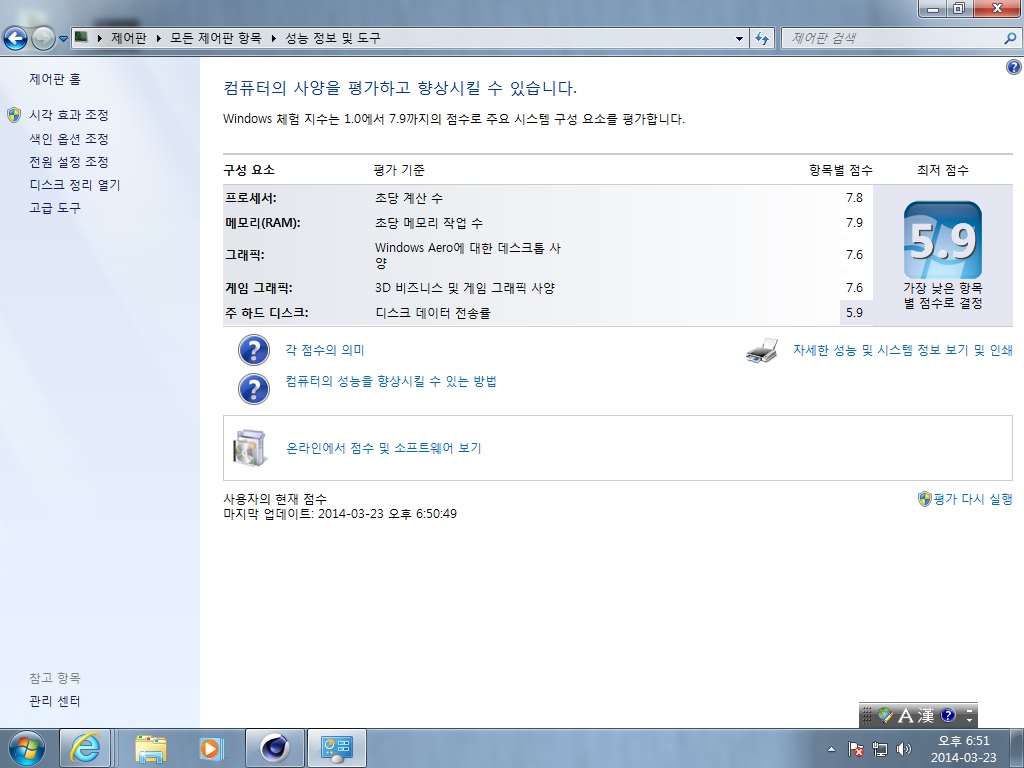The image size is (1024, 768).
Task: Open 고급 도구 link
Action: [55, 208]
